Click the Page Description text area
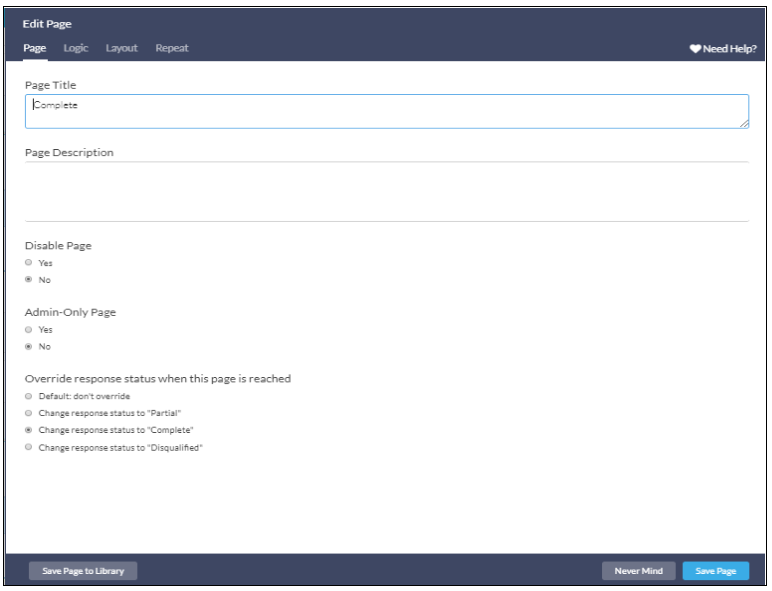 tap(387, 191)
